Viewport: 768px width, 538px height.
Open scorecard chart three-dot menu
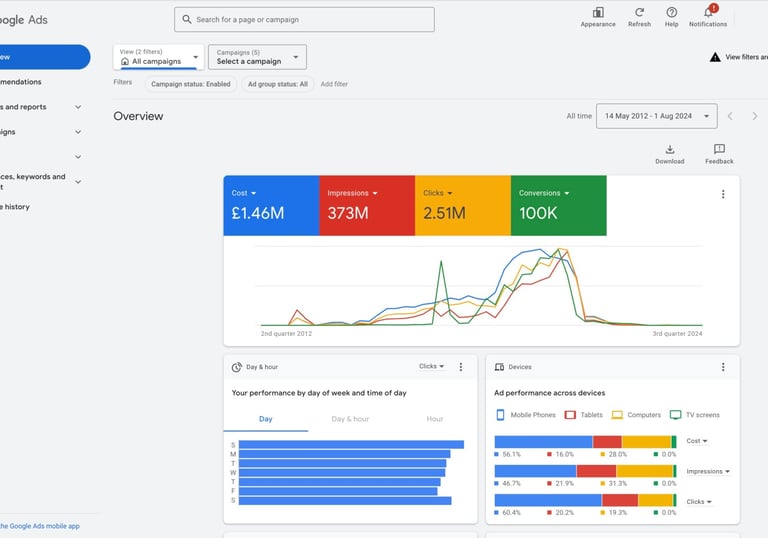(723, 195)
